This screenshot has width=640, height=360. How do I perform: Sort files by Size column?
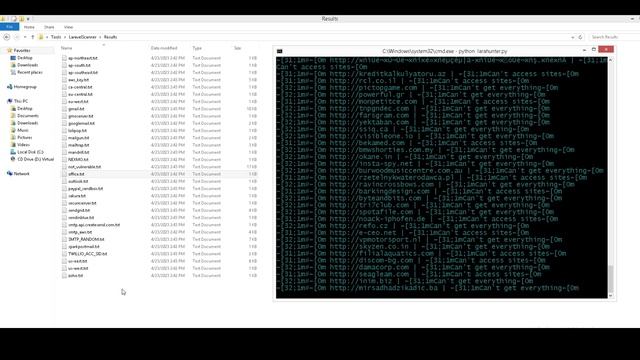[238, 48]
